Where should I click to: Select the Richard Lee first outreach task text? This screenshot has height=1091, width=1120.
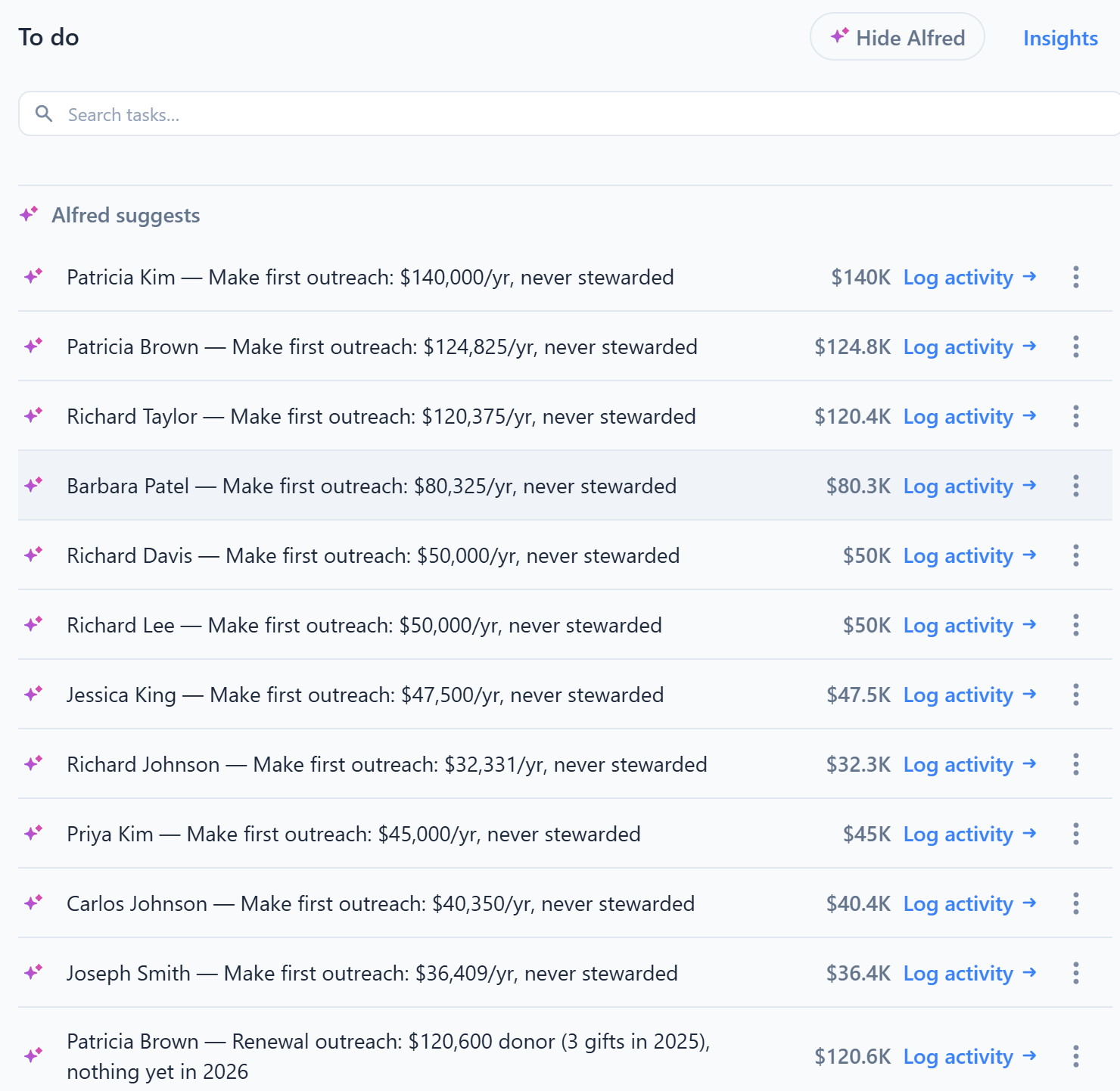(x=364, y=625)
